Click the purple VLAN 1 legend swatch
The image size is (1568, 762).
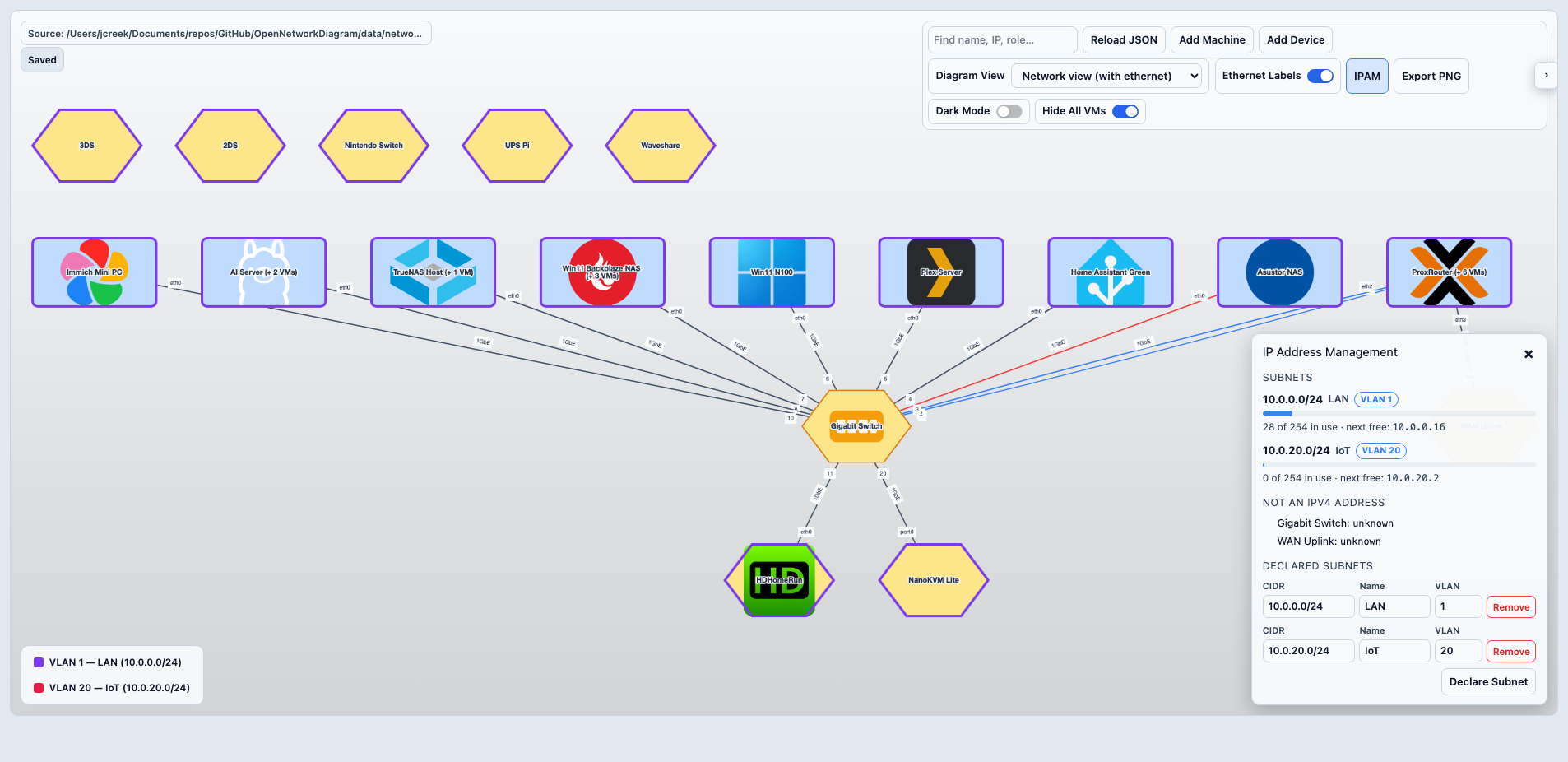click(x=39, y=662)
